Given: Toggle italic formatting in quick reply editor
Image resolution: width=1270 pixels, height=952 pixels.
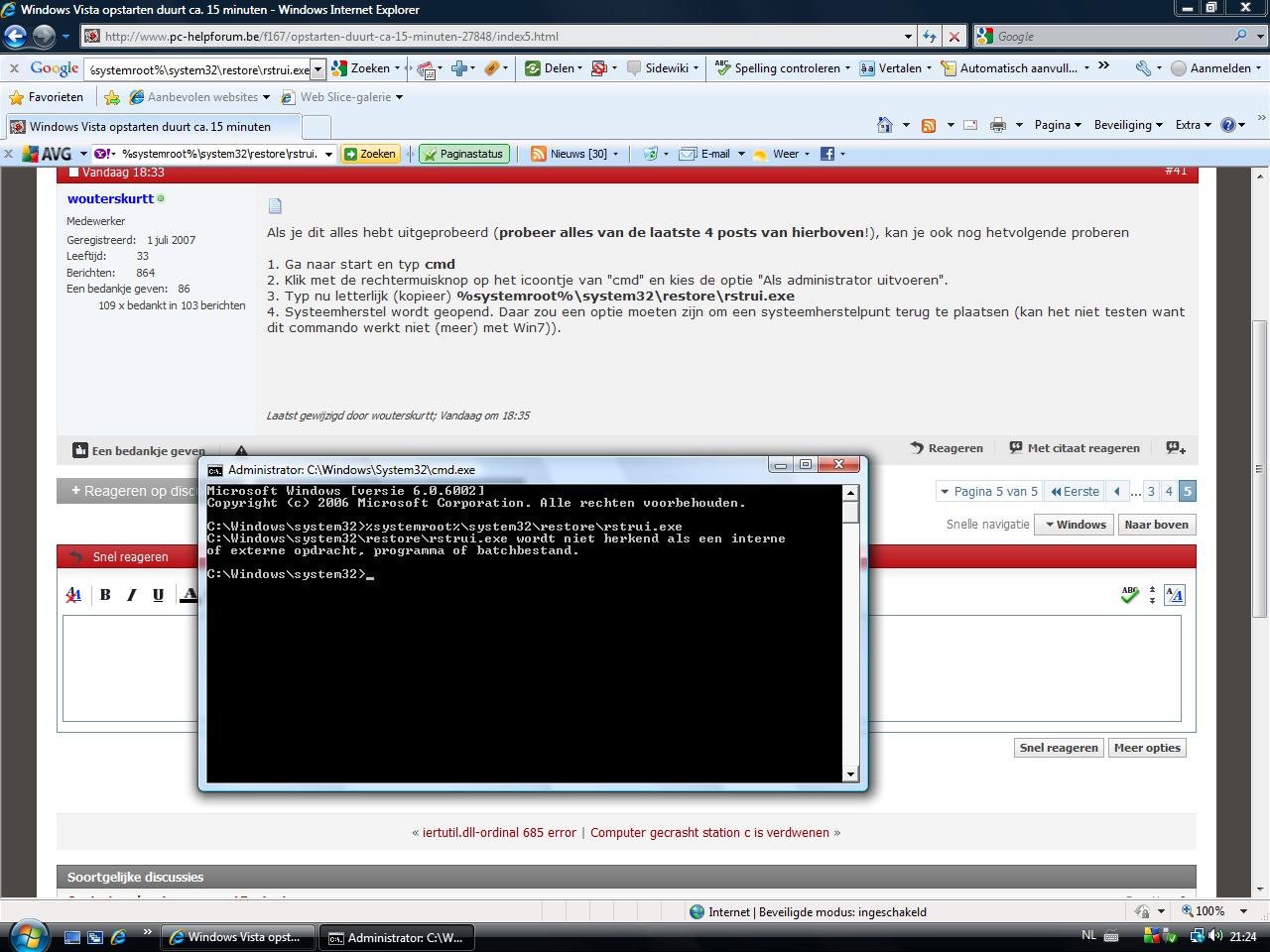Looking at the screenshot, I should (131, 595).
